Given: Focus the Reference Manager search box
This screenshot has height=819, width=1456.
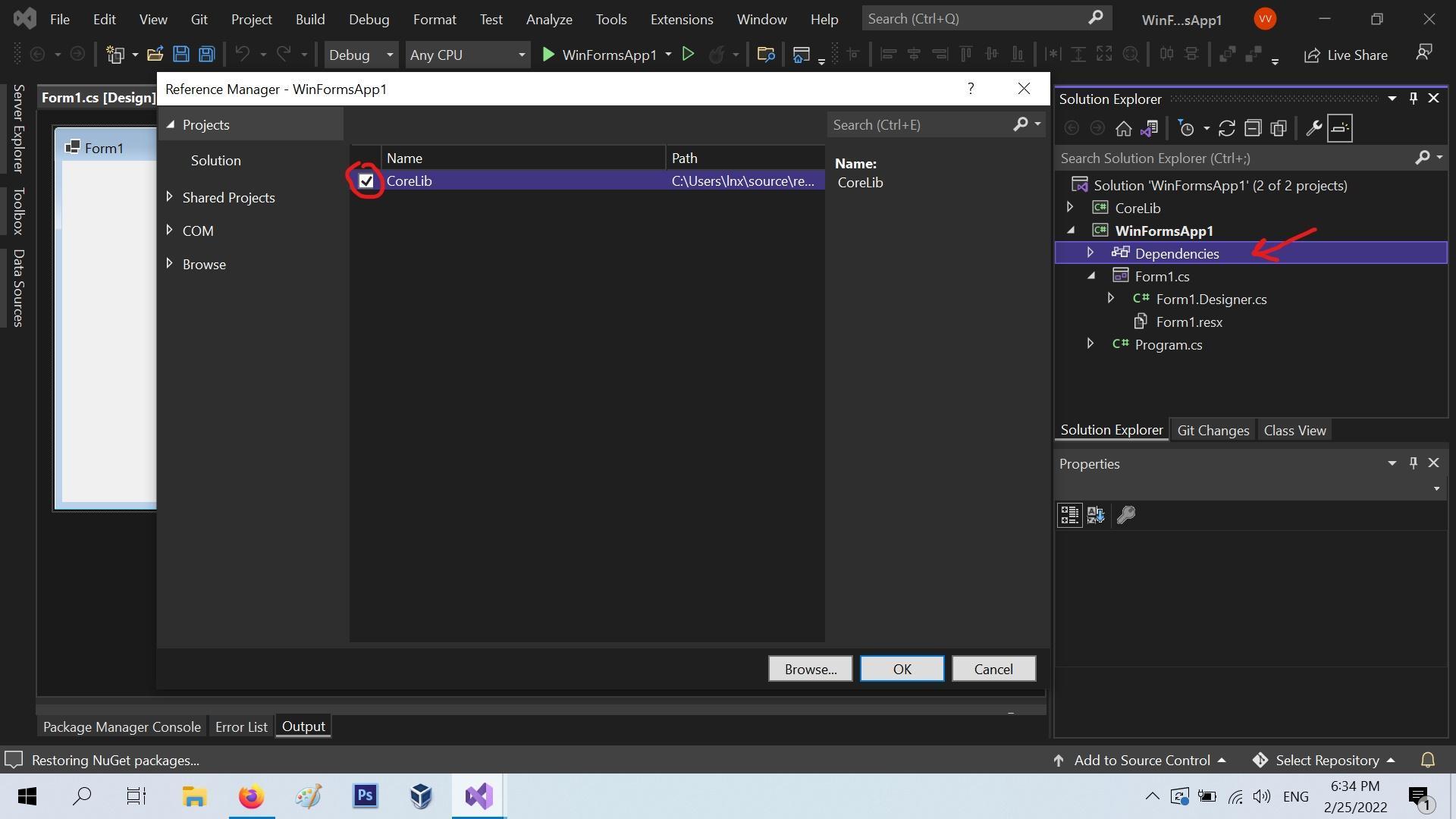Looking at the screenshot, I should [921, 124].
